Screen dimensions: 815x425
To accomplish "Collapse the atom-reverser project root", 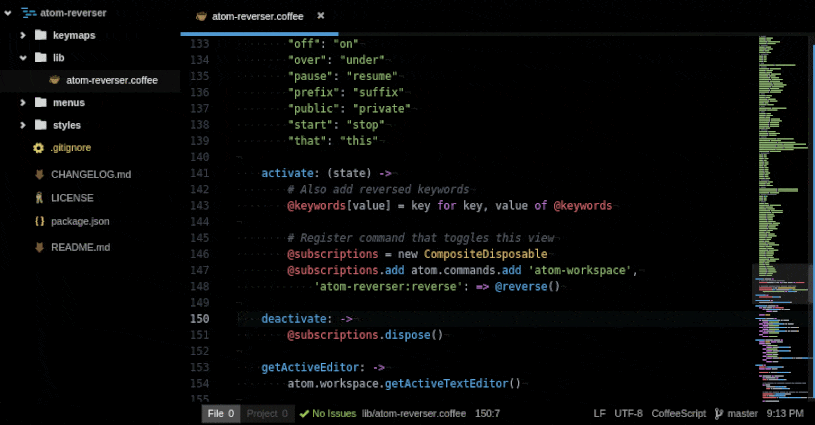I will (8, 13).
